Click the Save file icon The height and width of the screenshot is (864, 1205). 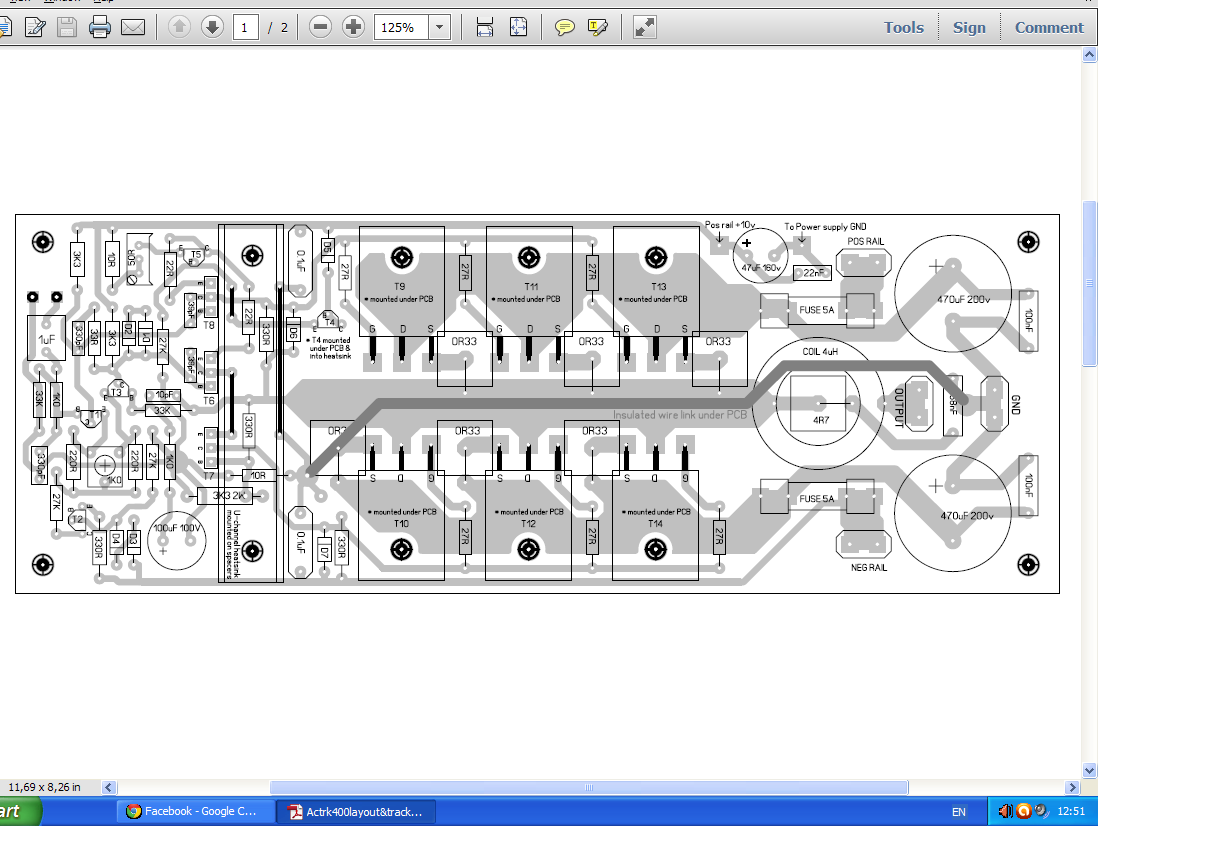coord(66,28)
